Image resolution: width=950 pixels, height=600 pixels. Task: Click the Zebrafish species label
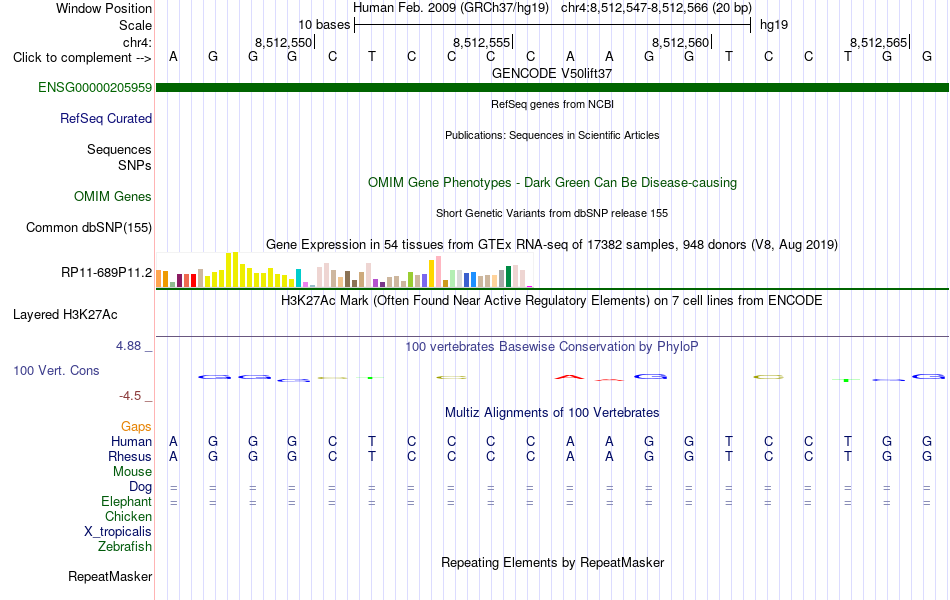coord(125,547)
